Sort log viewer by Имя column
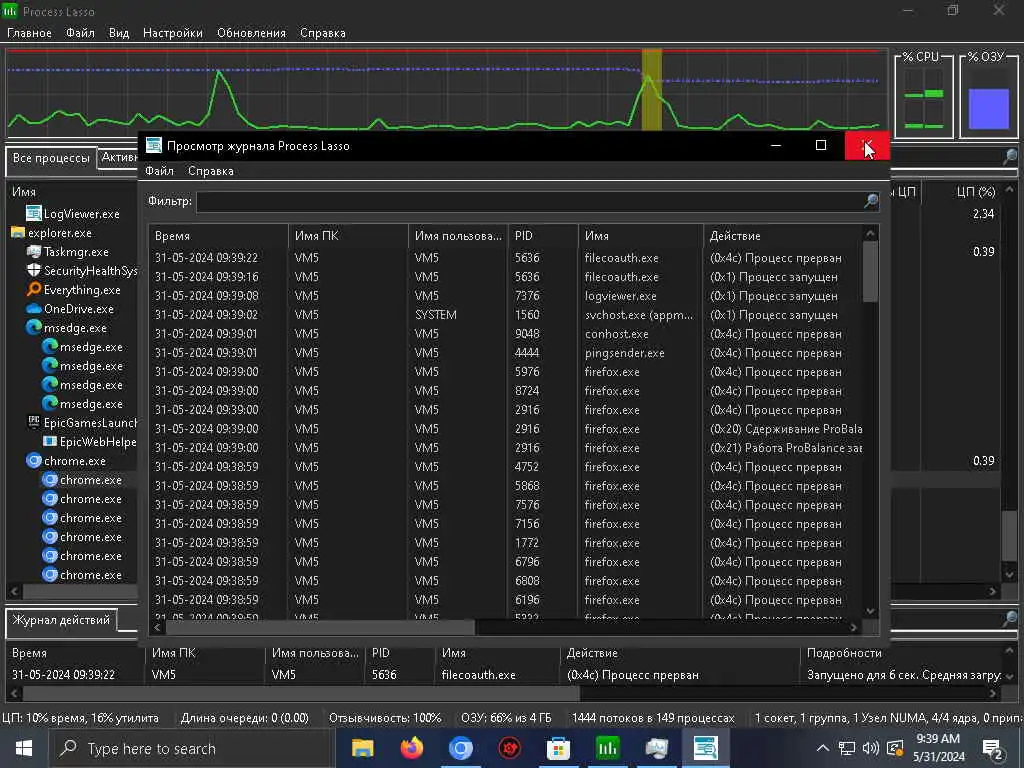The width and height of the screenshot is (1024, 768). (641, 236)
